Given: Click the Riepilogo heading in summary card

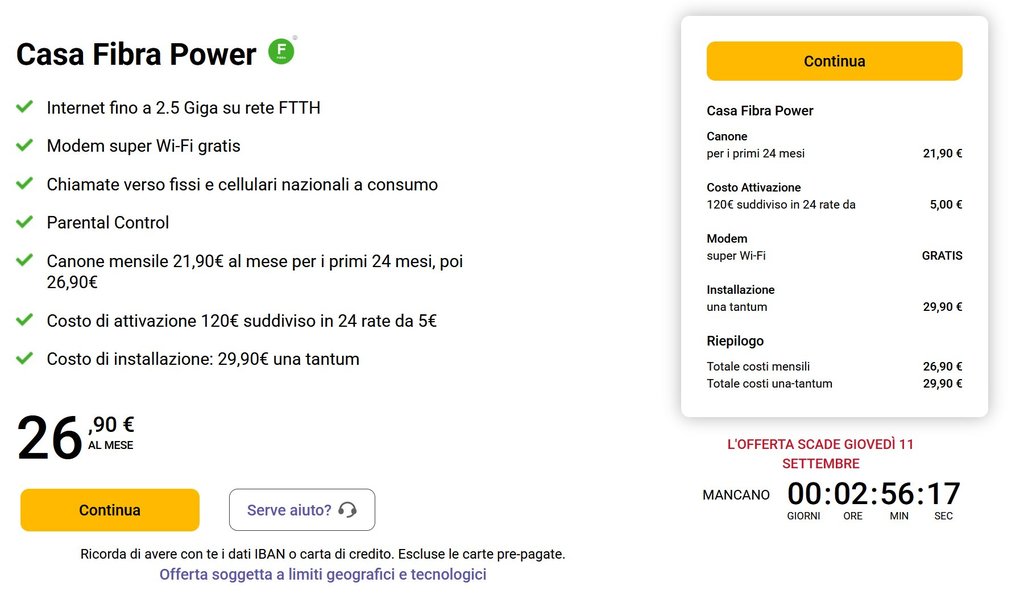Looking at the screenshot, I should (735, 341).
